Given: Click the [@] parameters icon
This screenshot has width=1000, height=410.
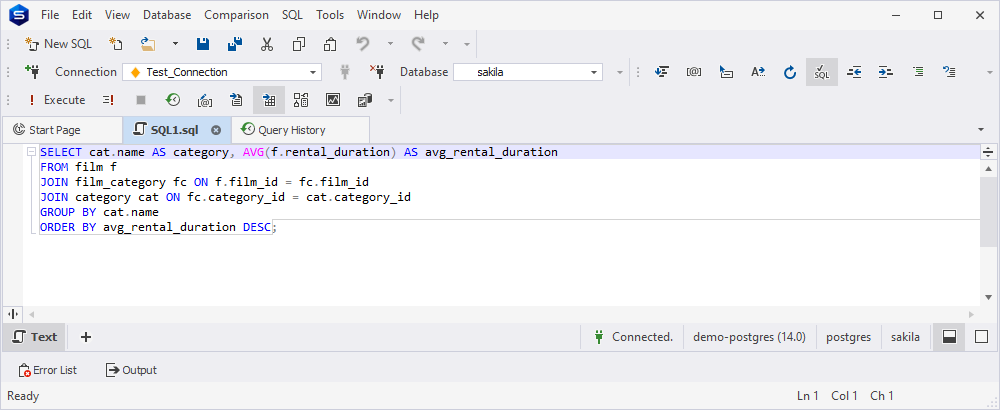Looking at the screenshot, I should pos(694,72).
